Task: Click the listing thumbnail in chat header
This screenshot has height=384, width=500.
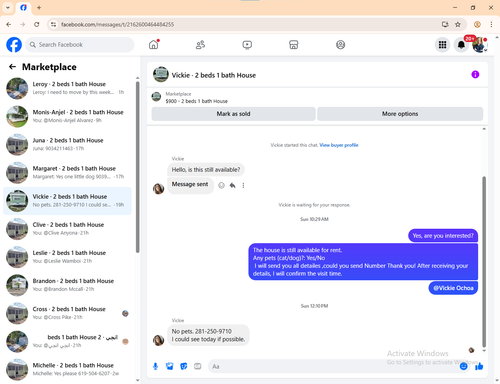Action: point(161,74)
